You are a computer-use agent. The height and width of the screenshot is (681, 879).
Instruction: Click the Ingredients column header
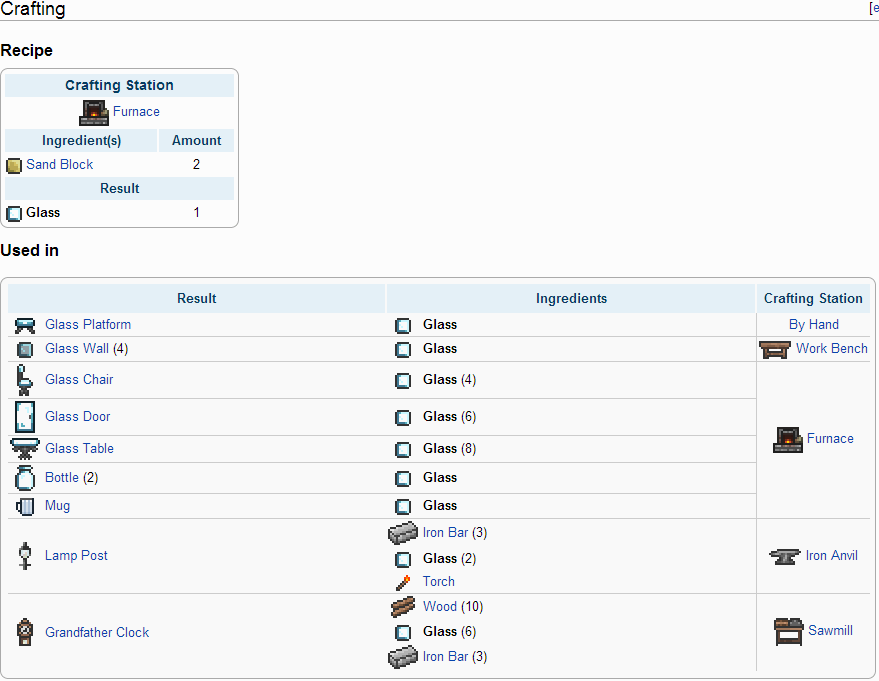pos(571,299)
